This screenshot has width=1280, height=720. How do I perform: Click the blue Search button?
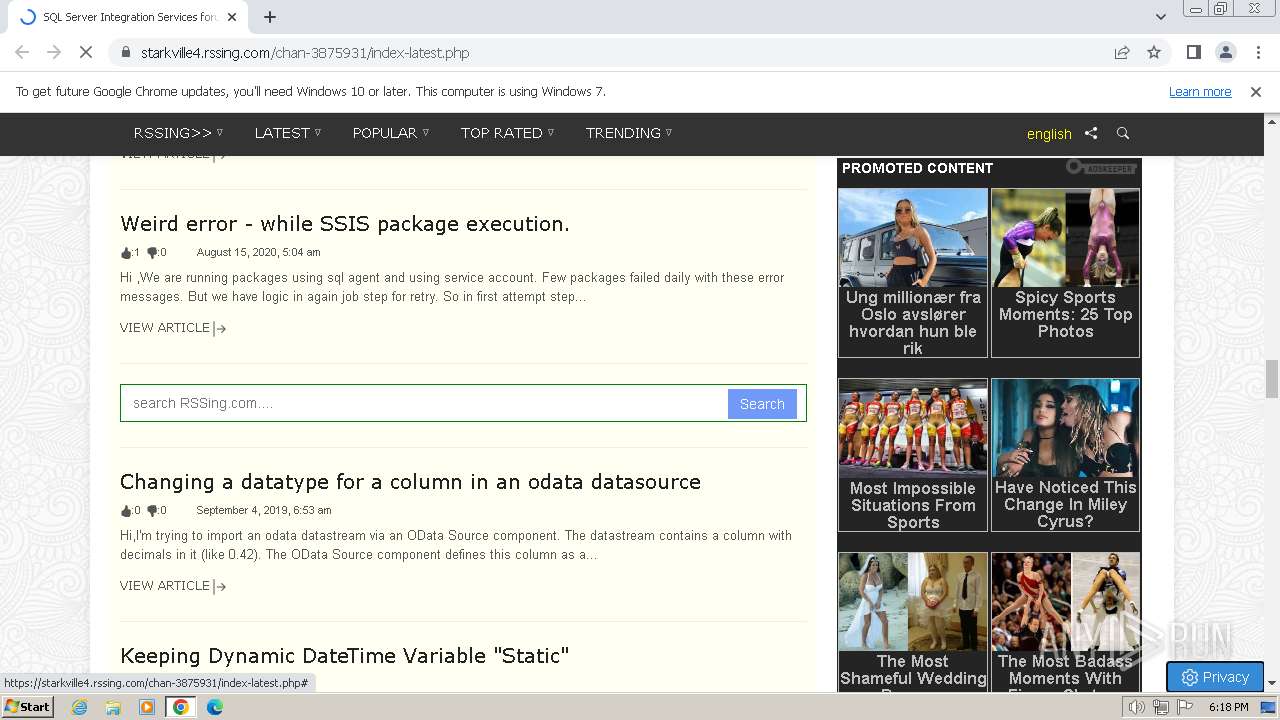click(762, 404)
